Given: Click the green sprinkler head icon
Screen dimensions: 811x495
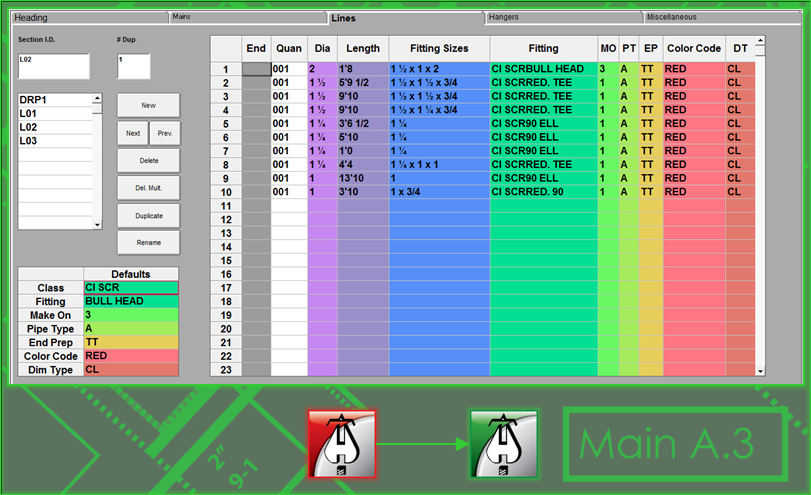Looking at the screenshot, I should click(x=504, y=442).
